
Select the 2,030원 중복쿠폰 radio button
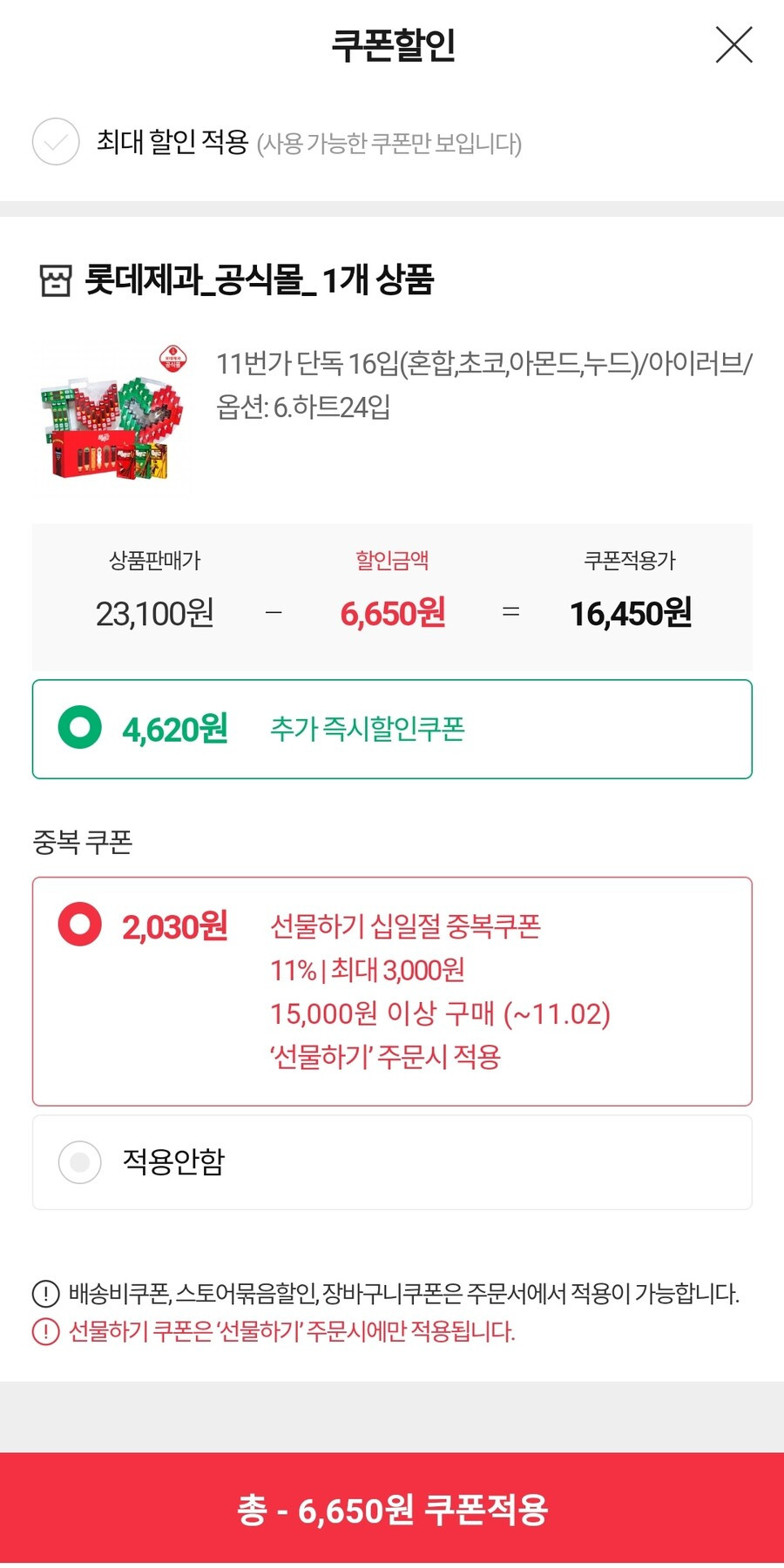80,925
